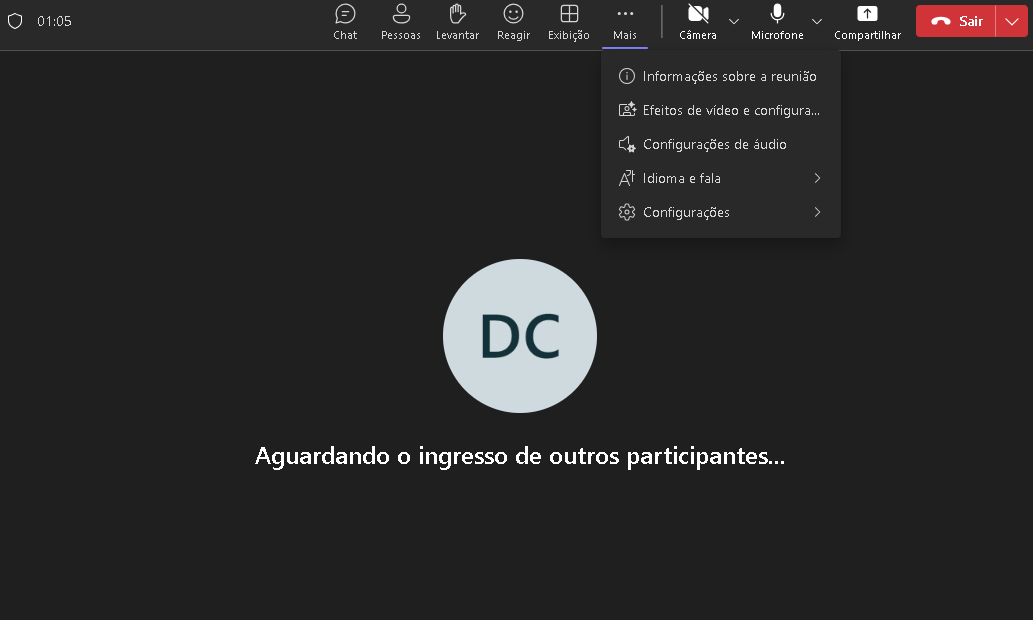The image size is (1033, 620).
Task: Show the Pessoas participants list
Action: tap(401, 22)
